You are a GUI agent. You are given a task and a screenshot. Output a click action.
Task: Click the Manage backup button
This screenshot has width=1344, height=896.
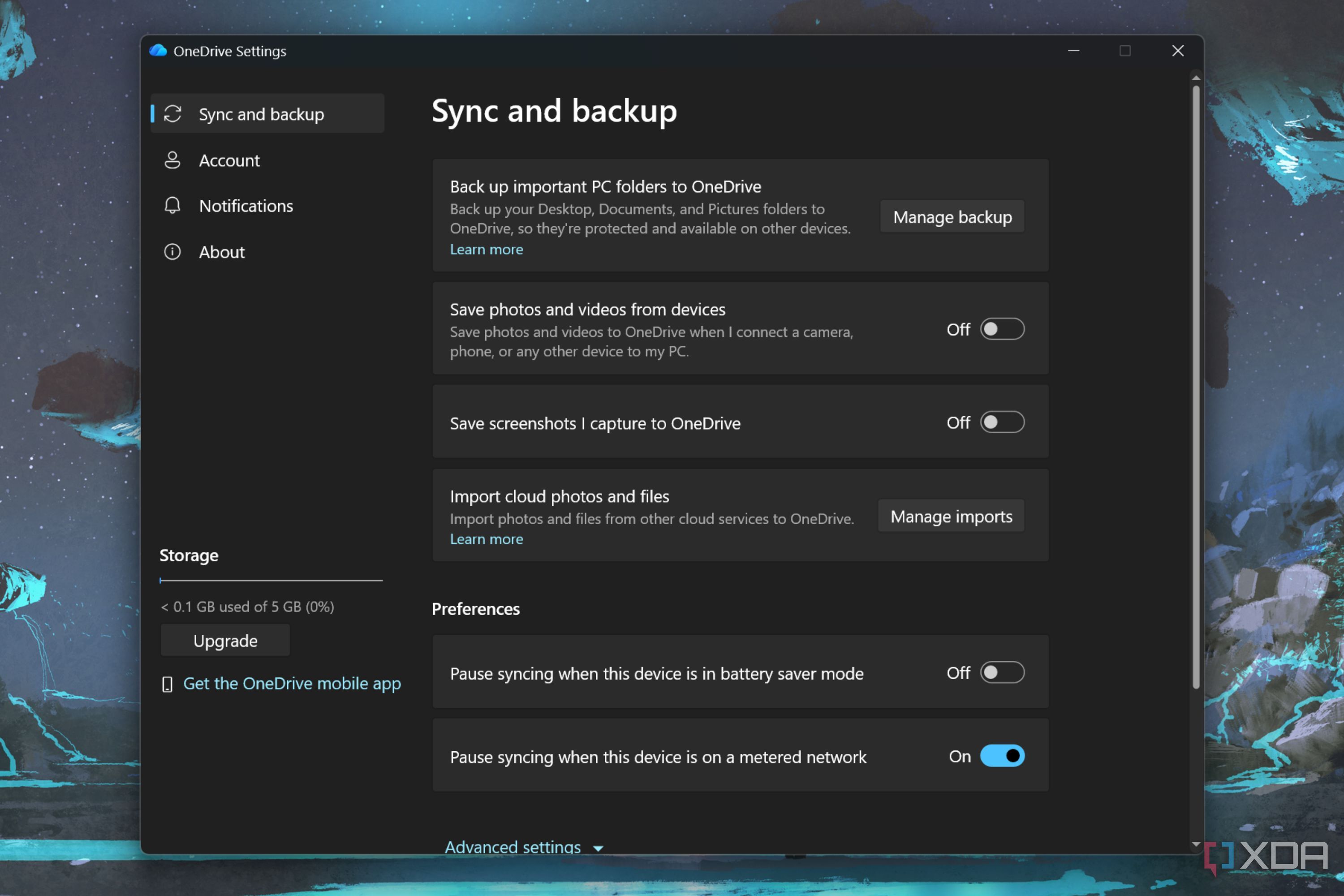click(x=952, y=216)
